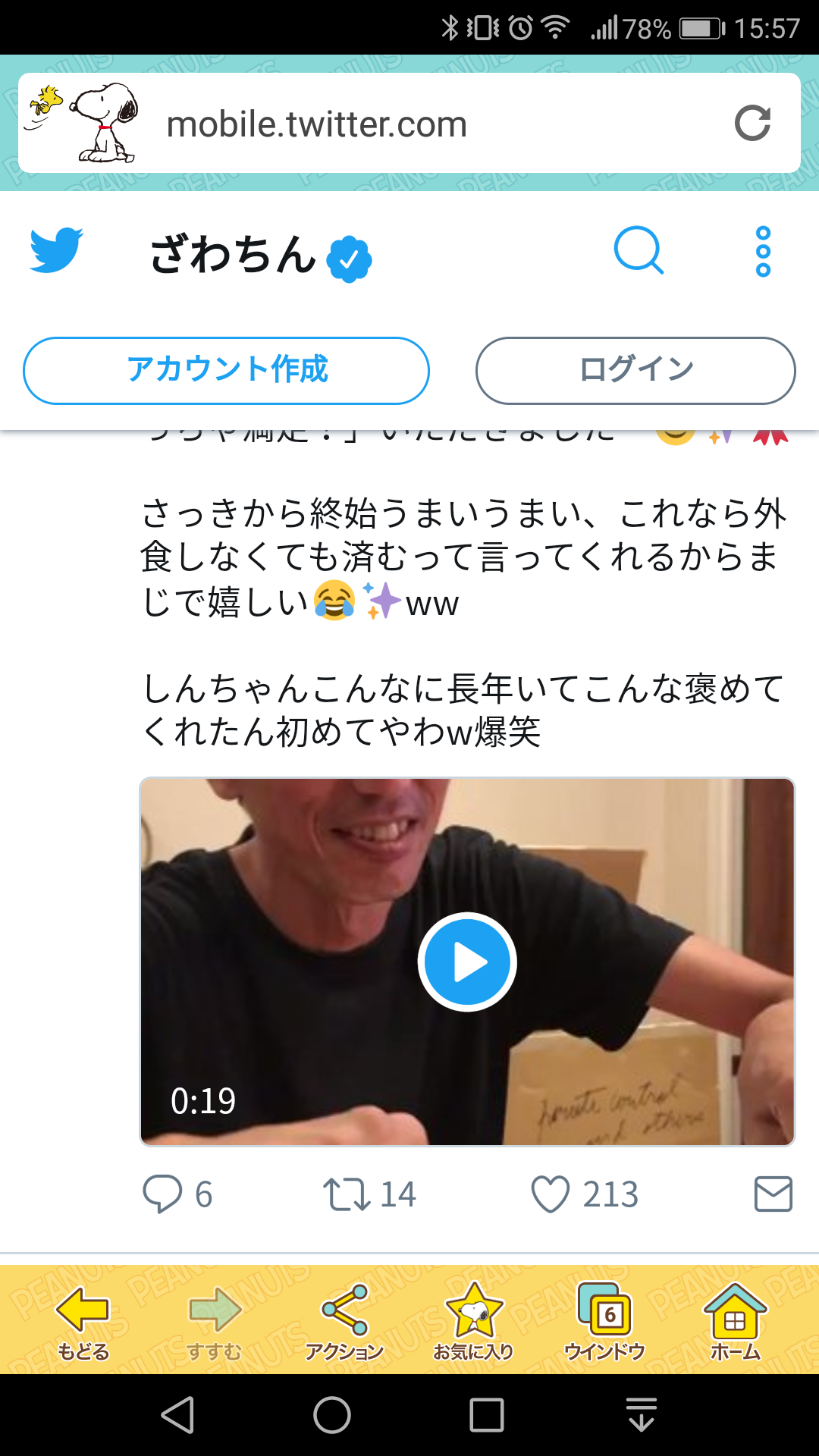Like the tweet with the heart icon

(550, 1194)
